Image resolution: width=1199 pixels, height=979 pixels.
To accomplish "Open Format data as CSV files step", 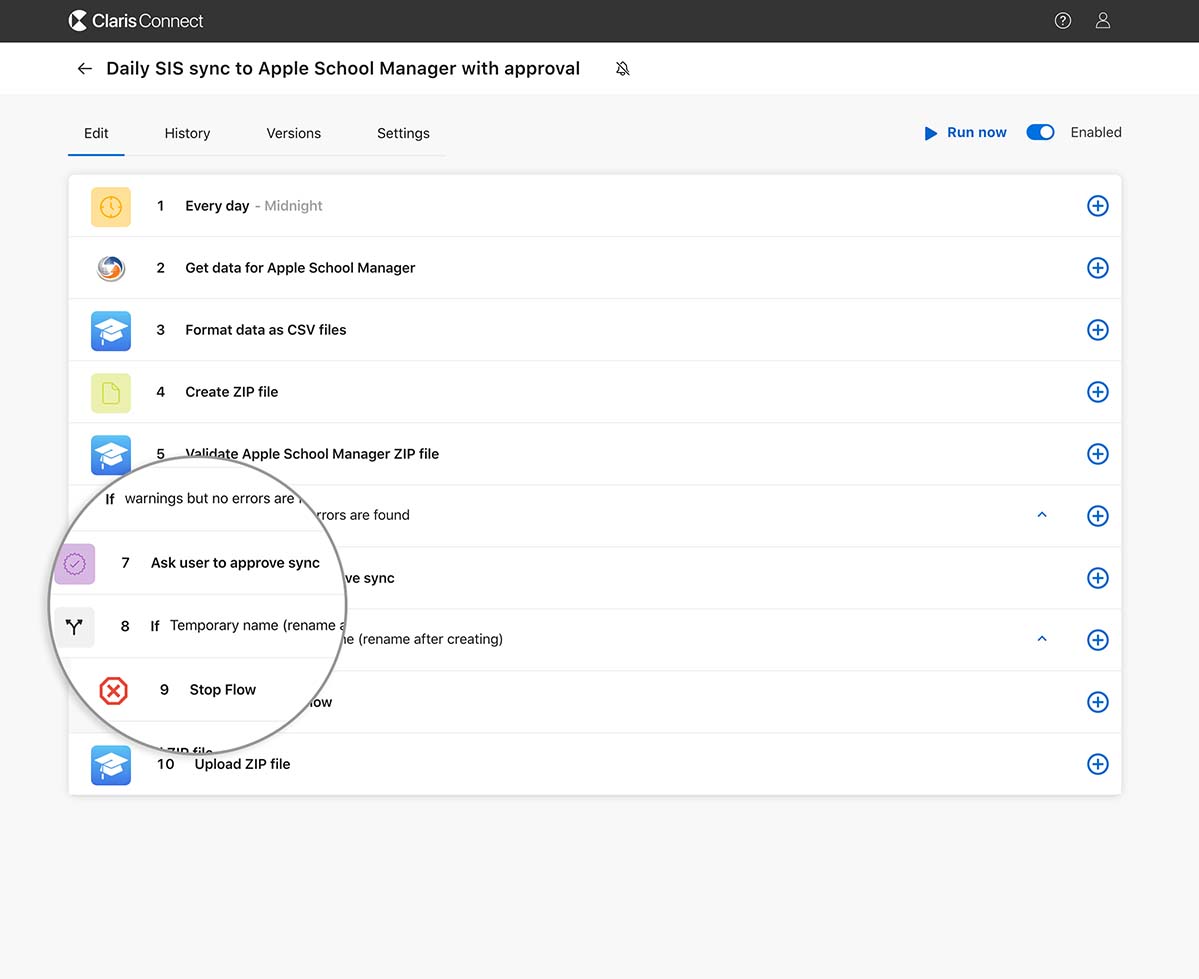I will coord(595,330).
